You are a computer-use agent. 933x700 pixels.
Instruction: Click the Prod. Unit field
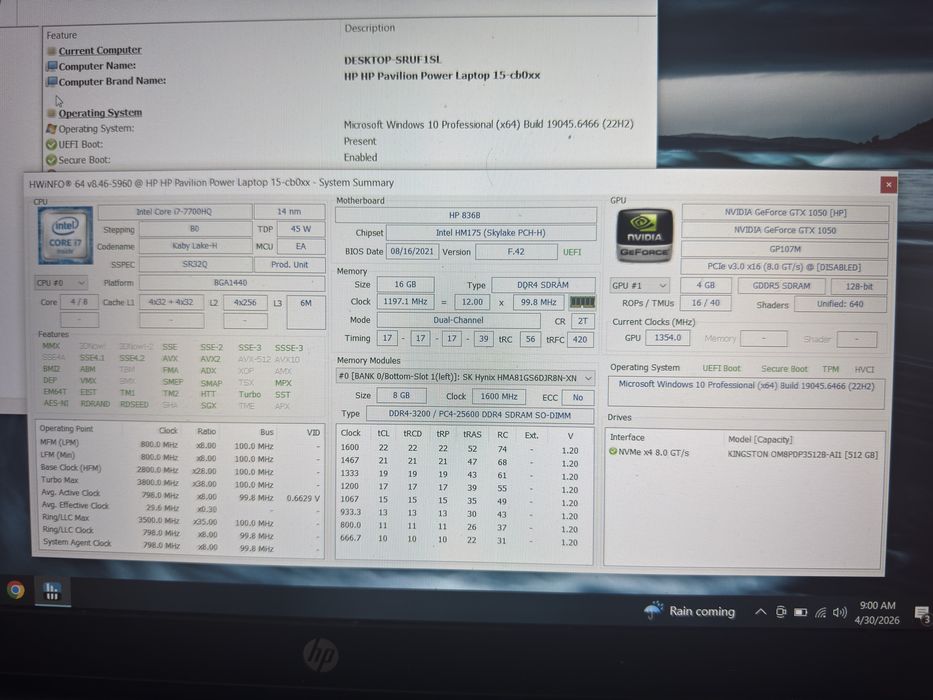[x=289, y=264]
